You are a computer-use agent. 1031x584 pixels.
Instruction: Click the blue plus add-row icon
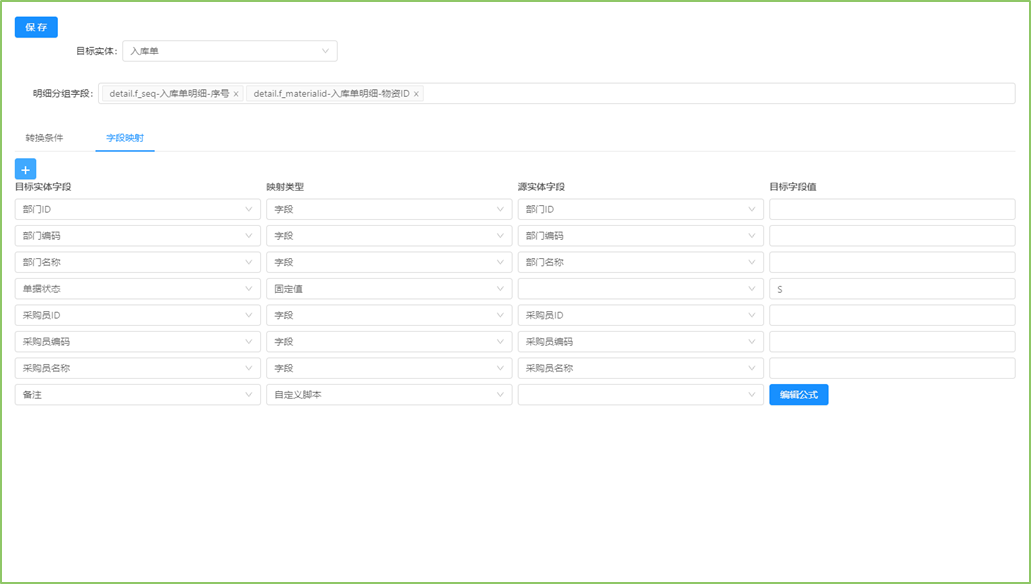point(26,169)
